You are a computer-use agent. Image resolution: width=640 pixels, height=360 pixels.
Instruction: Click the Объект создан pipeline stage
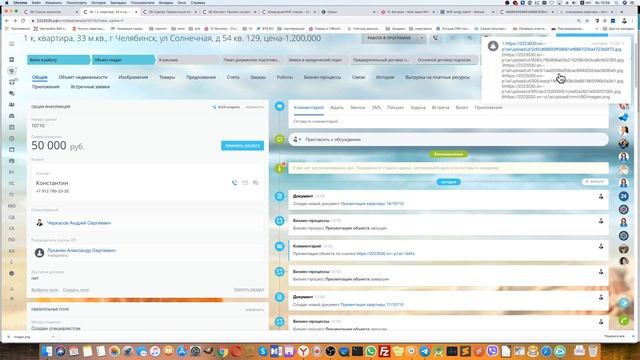click(123, 60)
